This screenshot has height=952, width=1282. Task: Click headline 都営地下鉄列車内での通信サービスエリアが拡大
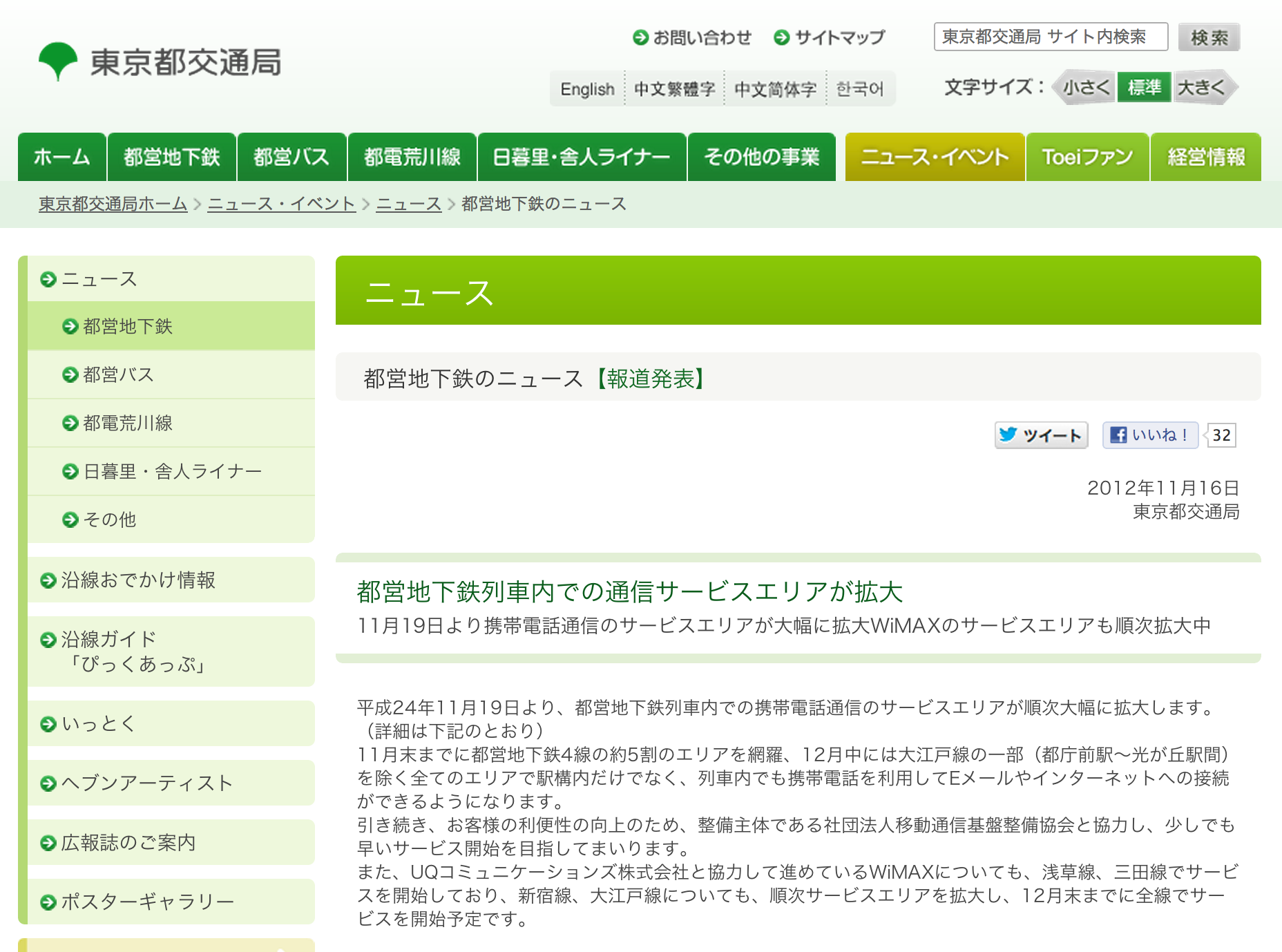630,592
